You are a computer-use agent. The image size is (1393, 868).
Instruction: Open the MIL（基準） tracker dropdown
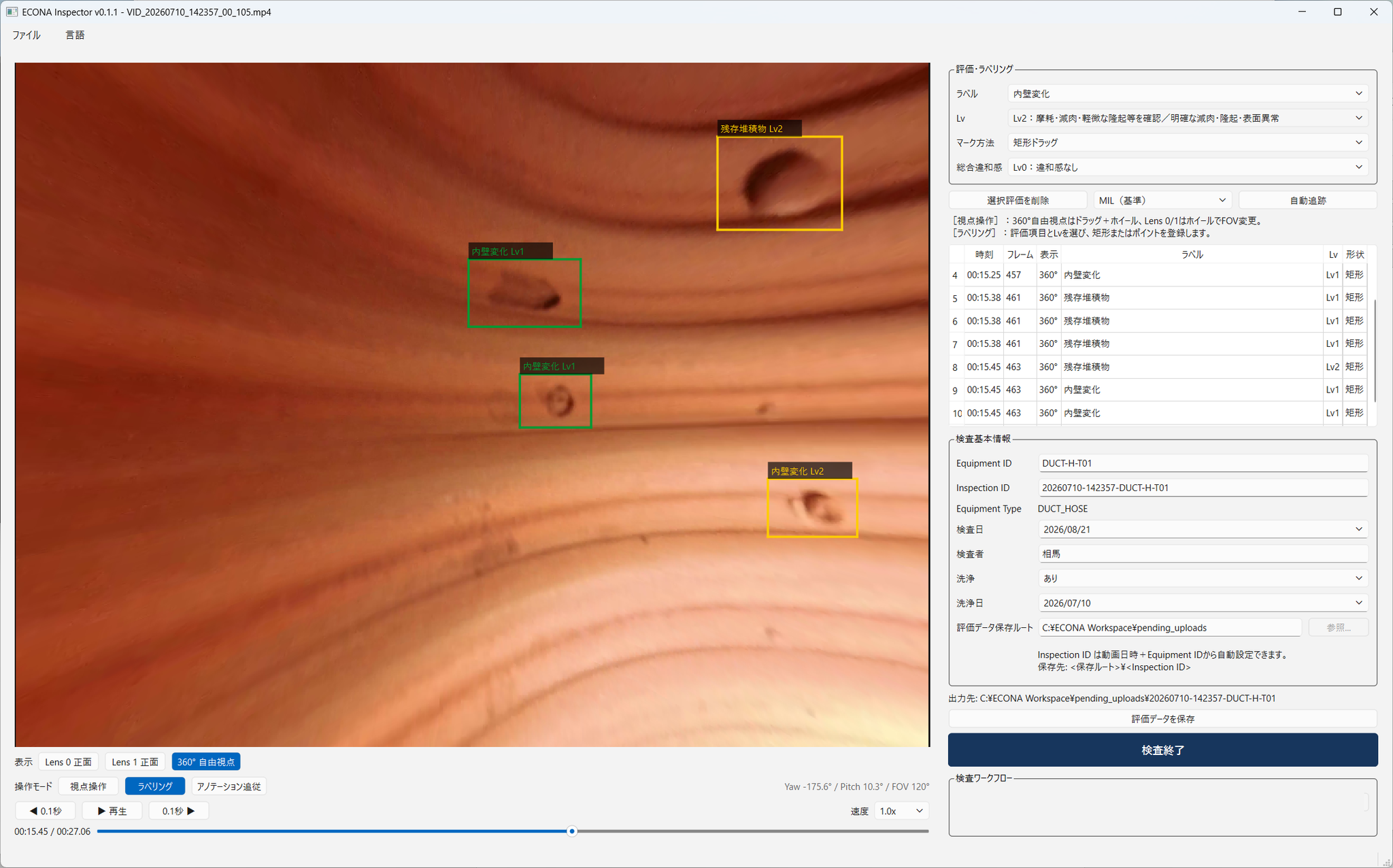pos(1162,200)
